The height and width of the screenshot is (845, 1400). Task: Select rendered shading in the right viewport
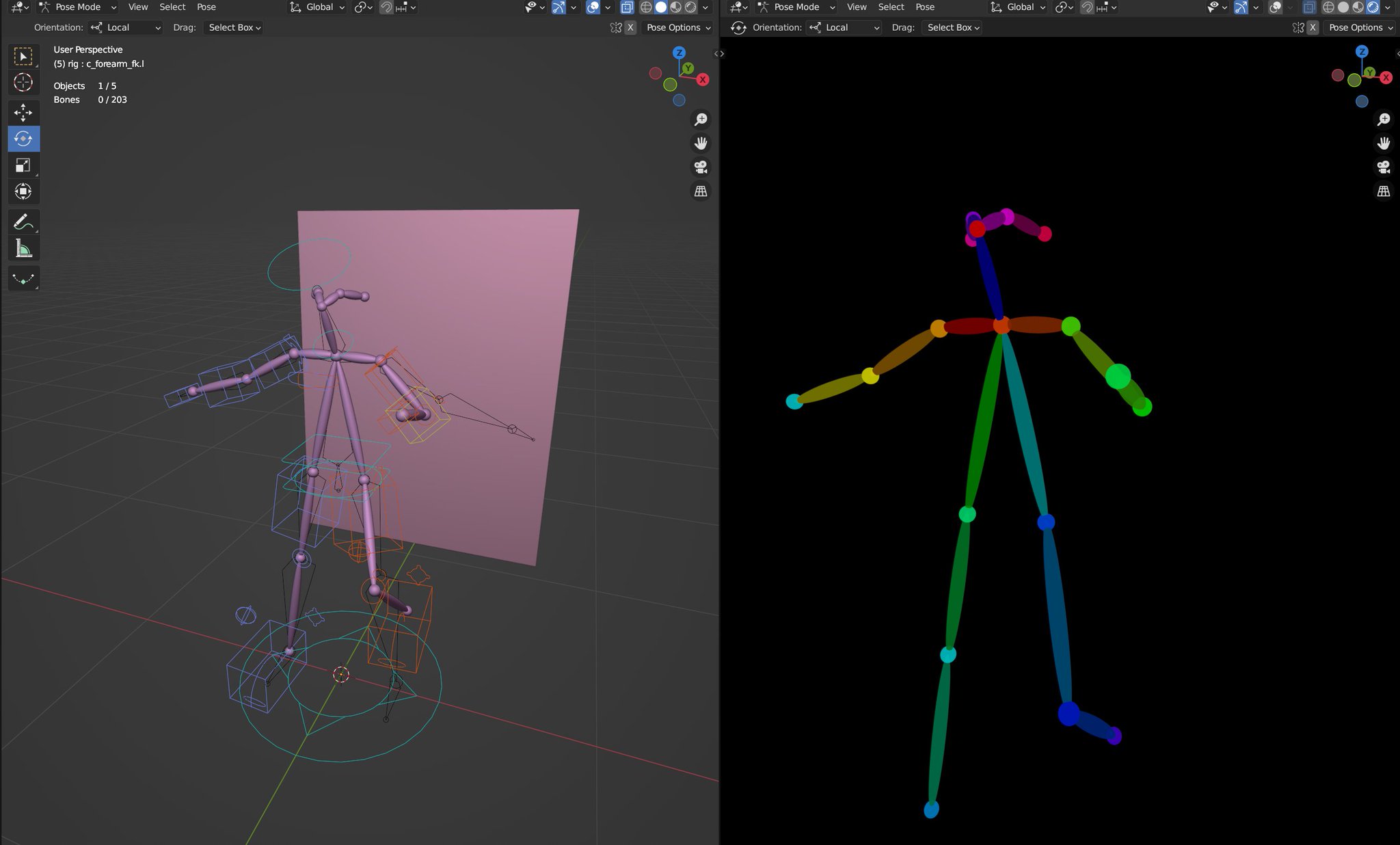point(1374,8)
